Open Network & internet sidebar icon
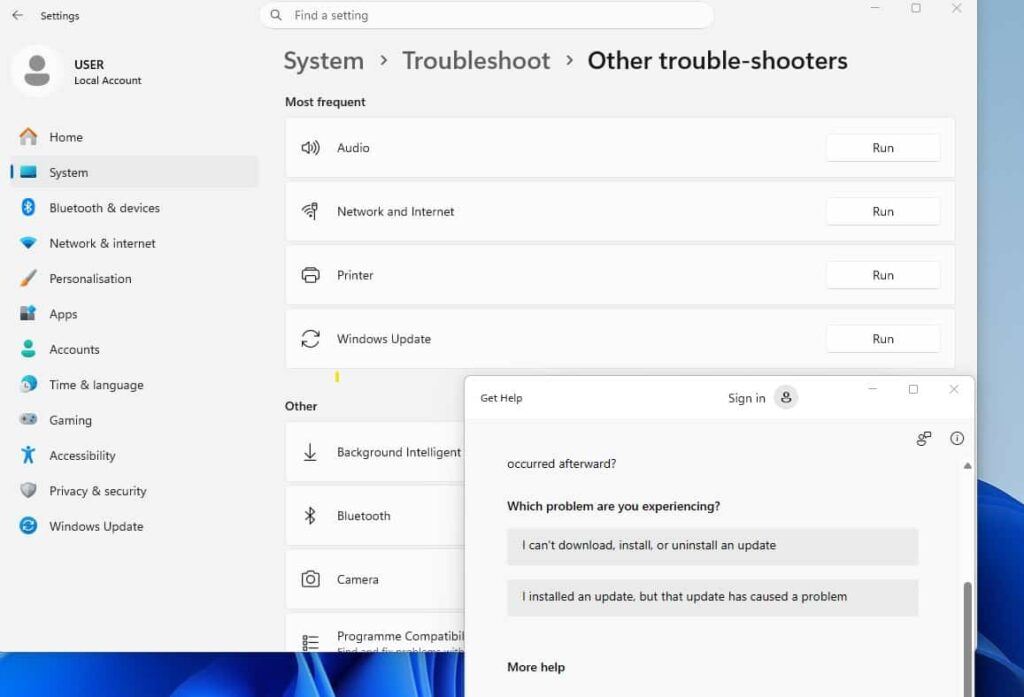Image resolution: width=1024 pixels, height=697 pixels. tap(28, 243)
